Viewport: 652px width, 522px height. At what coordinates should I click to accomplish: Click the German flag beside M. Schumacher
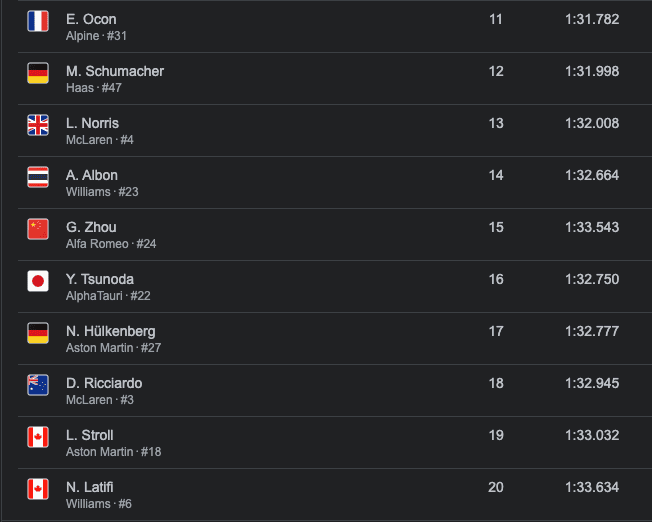[x=38, y=73]
